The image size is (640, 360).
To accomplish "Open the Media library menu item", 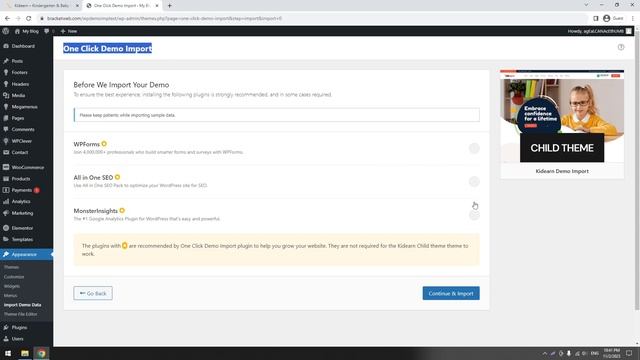I will [18, 95].
